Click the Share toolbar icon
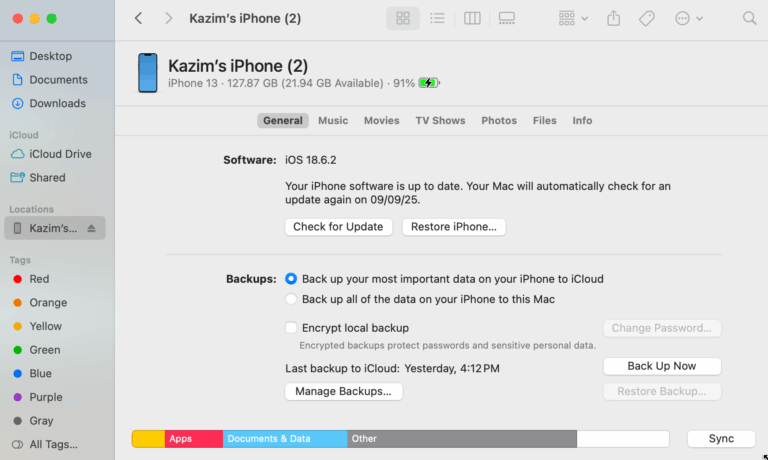The width and height of the screenshot is (768, 460). pos(613,19)
